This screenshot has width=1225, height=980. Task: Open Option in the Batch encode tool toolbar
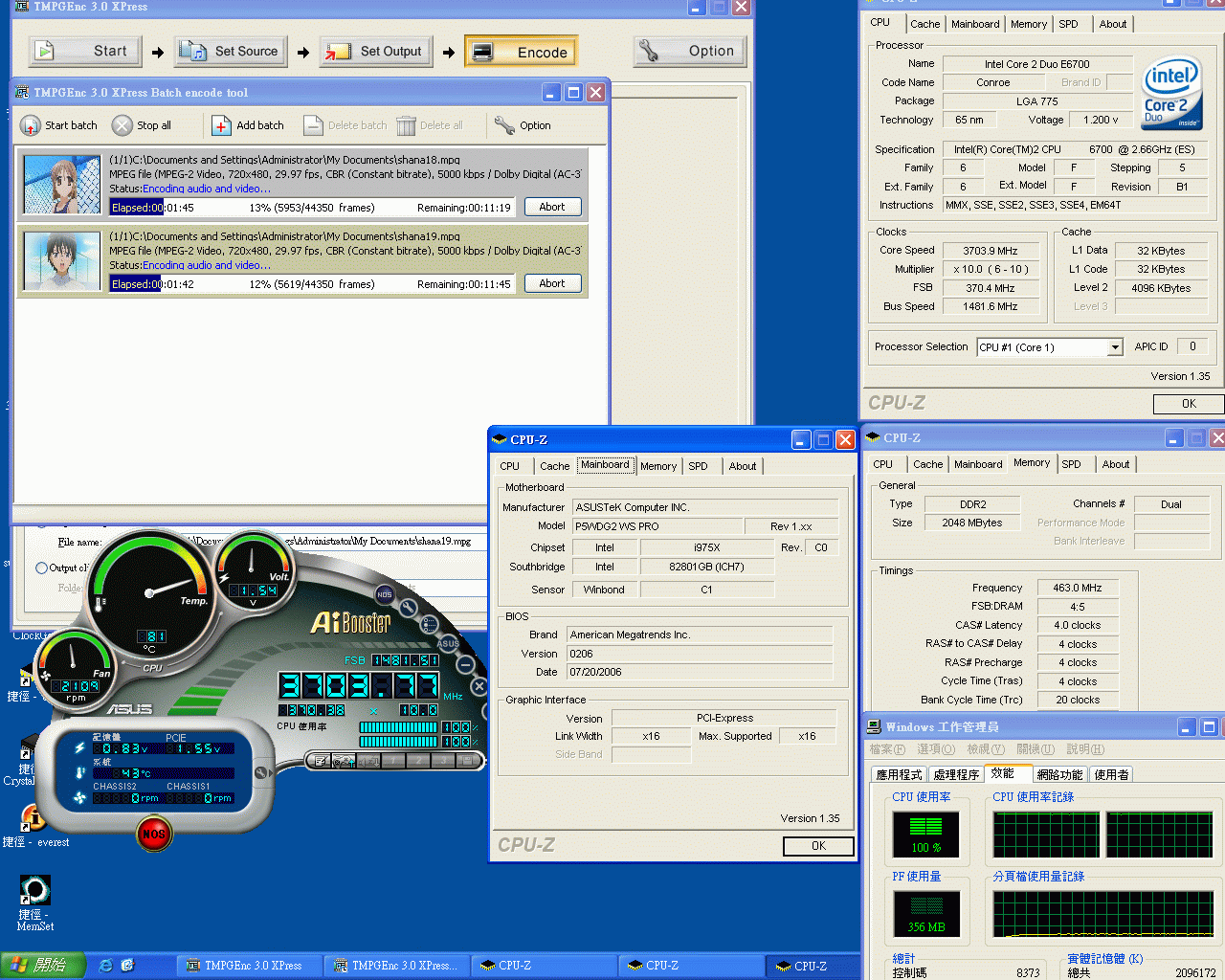pos(523,125)
